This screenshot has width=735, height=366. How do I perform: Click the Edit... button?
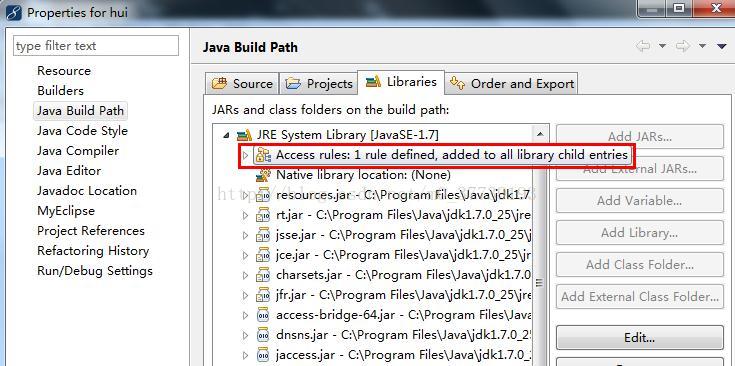(640, 337)
